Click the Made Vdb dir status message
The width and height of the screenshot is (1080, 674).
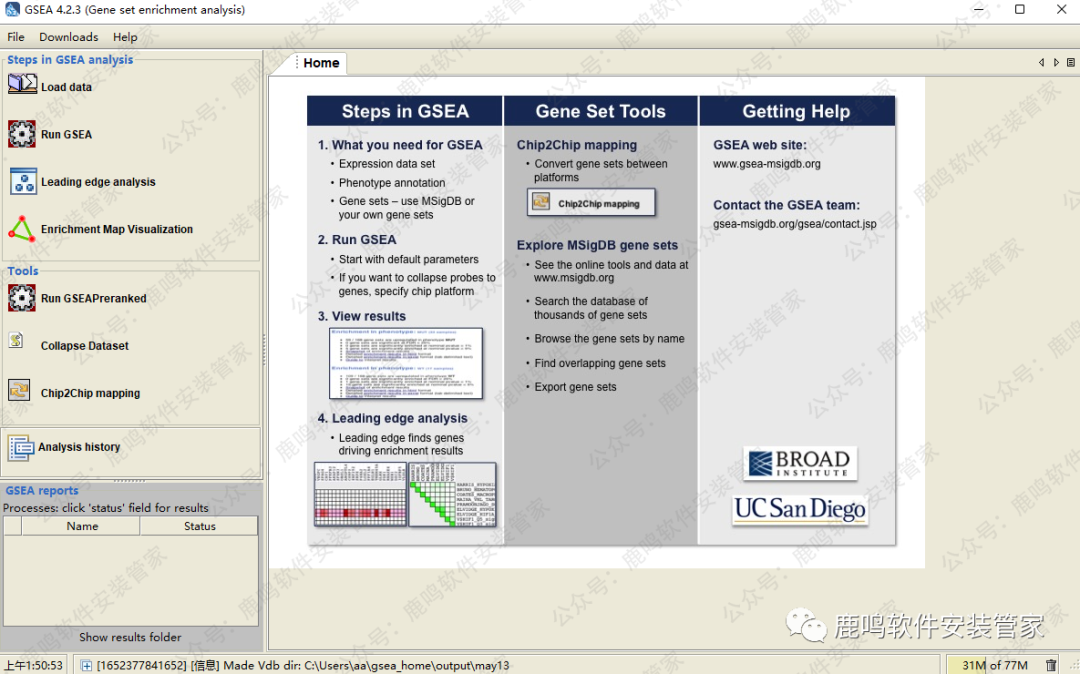302,666
